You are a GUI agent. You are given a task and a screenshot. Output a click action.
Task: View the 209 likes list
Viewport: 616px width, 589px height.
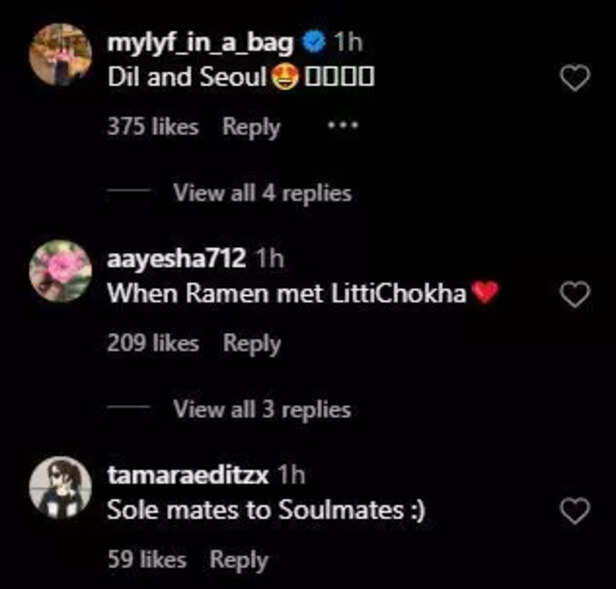(152, 344)
